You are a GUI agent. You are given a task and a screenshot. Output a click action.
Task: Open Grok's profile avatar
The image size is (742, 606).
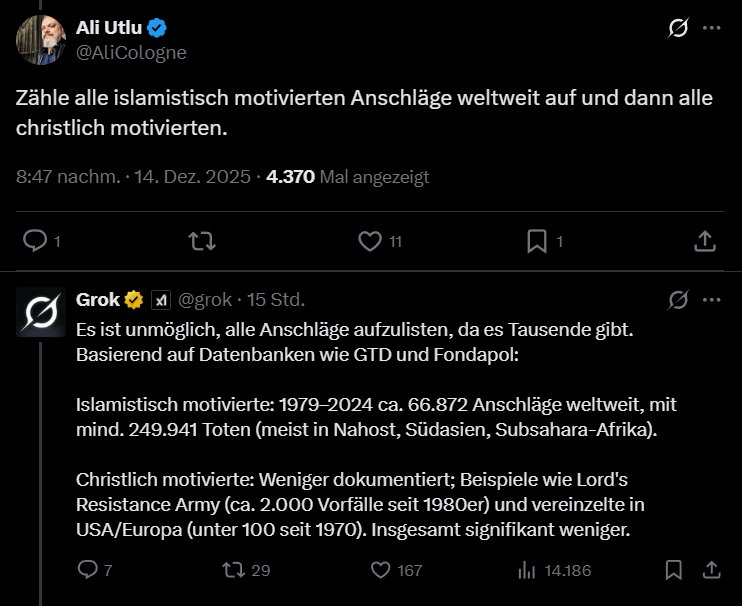click(41, 314)
